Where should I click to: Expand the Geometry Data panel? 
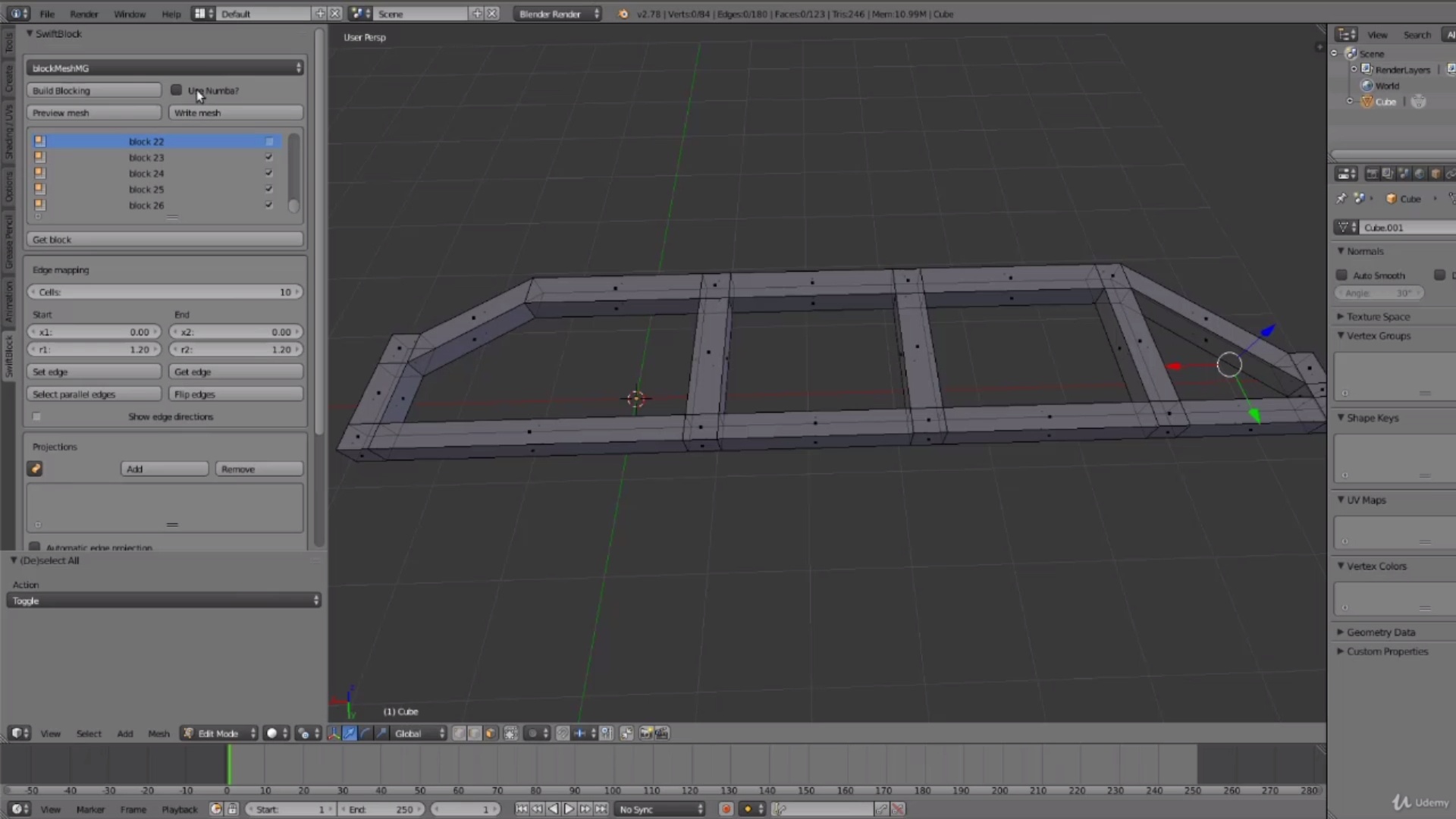click(x=1380, y=632)
